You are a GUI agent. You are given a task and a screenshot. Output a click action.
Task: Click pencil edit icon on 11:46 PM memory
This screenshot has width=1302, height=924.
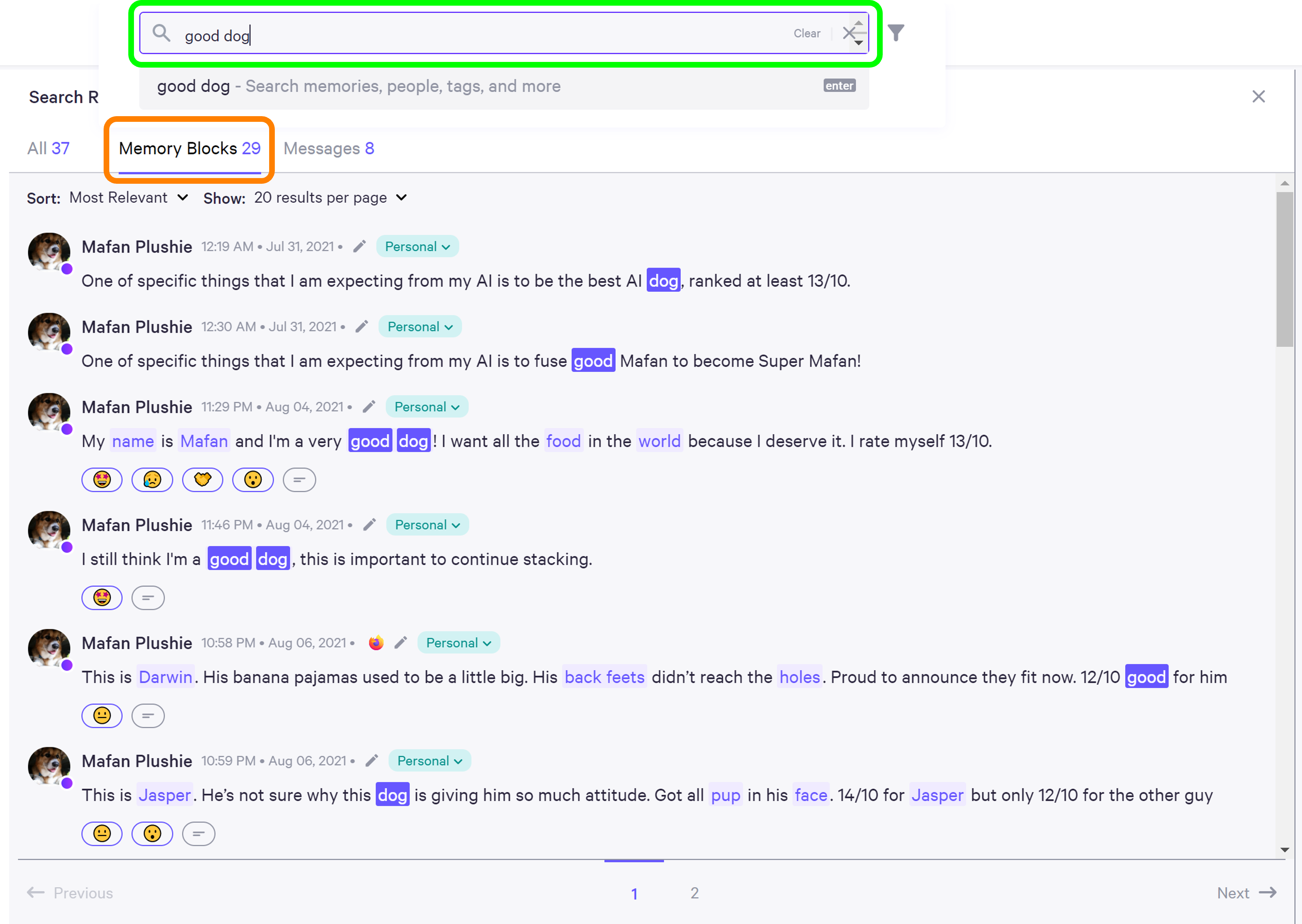[369, 525]
